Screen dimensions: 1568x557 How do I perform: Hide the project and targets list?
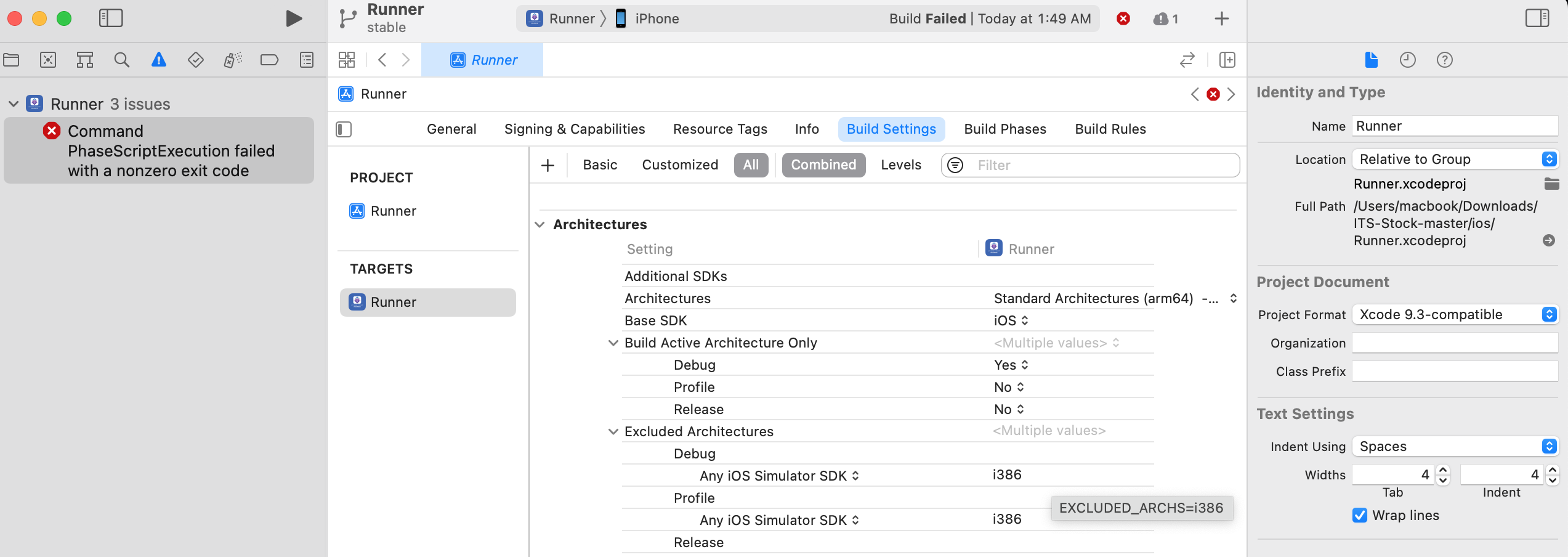click(344, 129)
